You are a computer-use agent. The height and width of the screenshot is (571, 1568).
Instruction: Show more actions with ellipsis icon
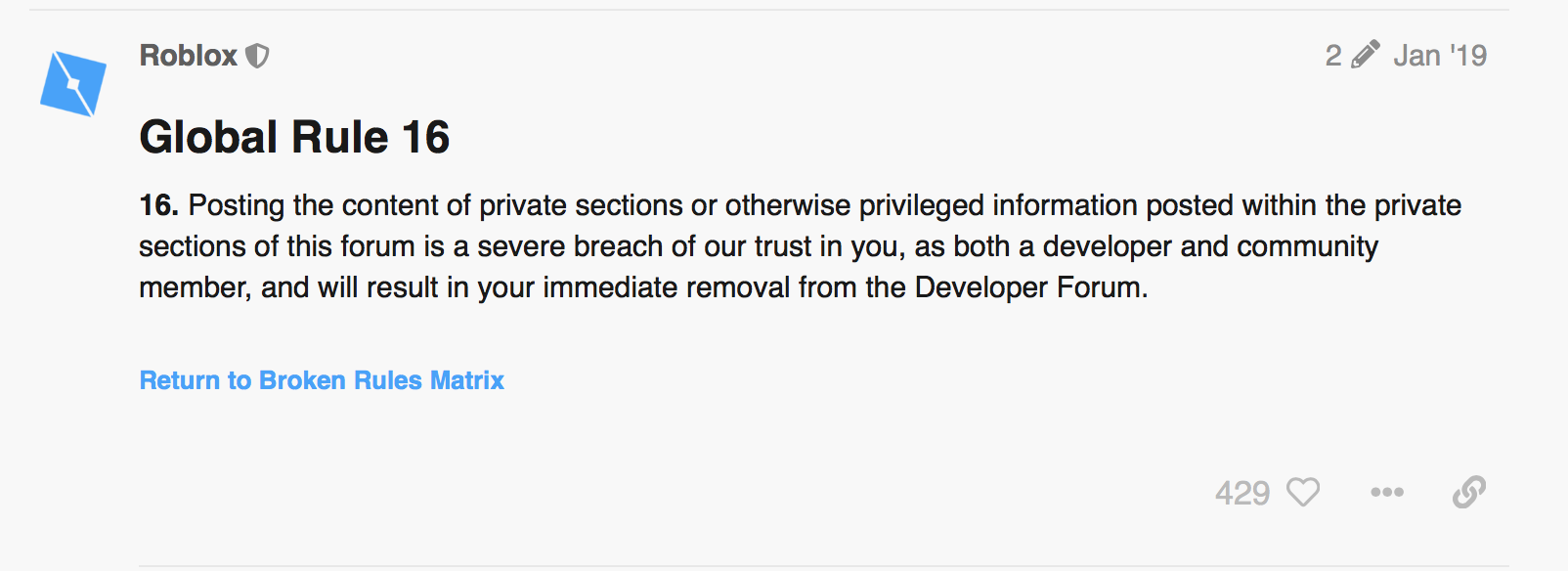coord(1387,492)
